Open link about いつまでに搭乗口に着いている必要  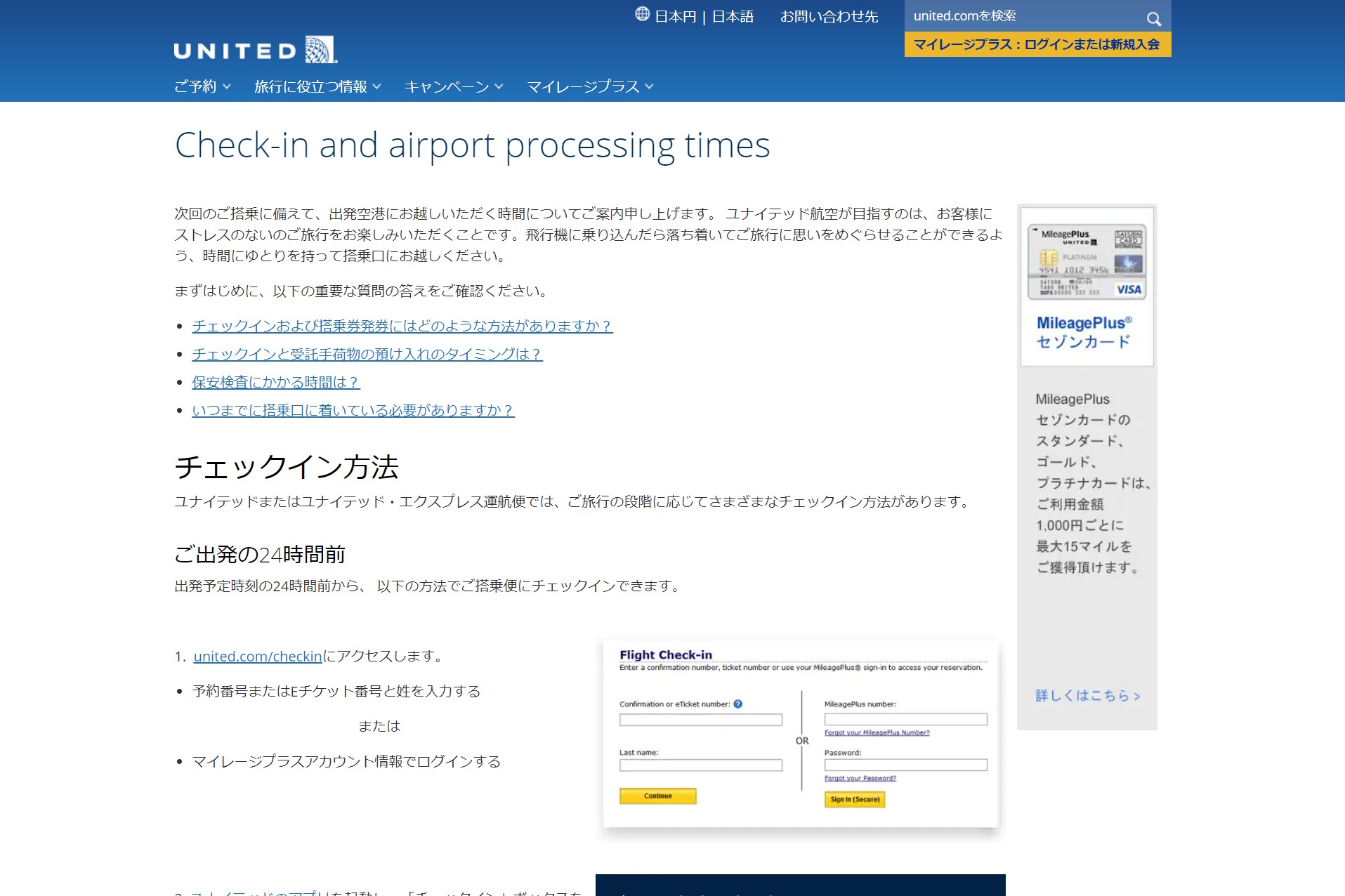(x=353, y=410)
